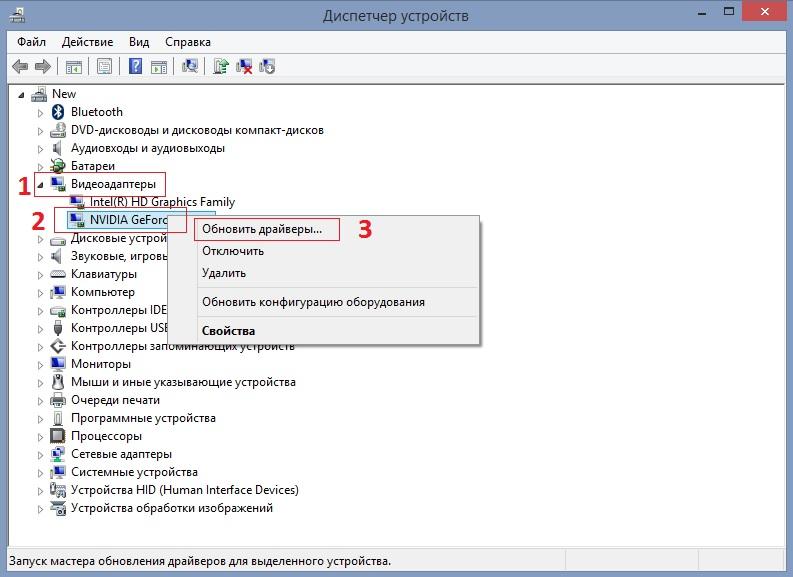Scan for hardware changes toolbar icon
This screenshot has height=577, width=793.
pos(190,66)
